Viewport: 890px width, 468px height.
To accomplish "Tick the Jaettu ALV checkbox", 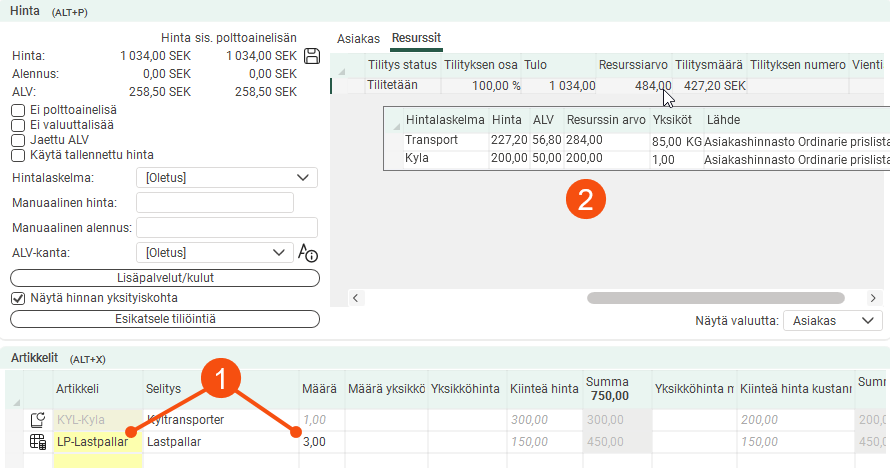I will tap(17, 140).
